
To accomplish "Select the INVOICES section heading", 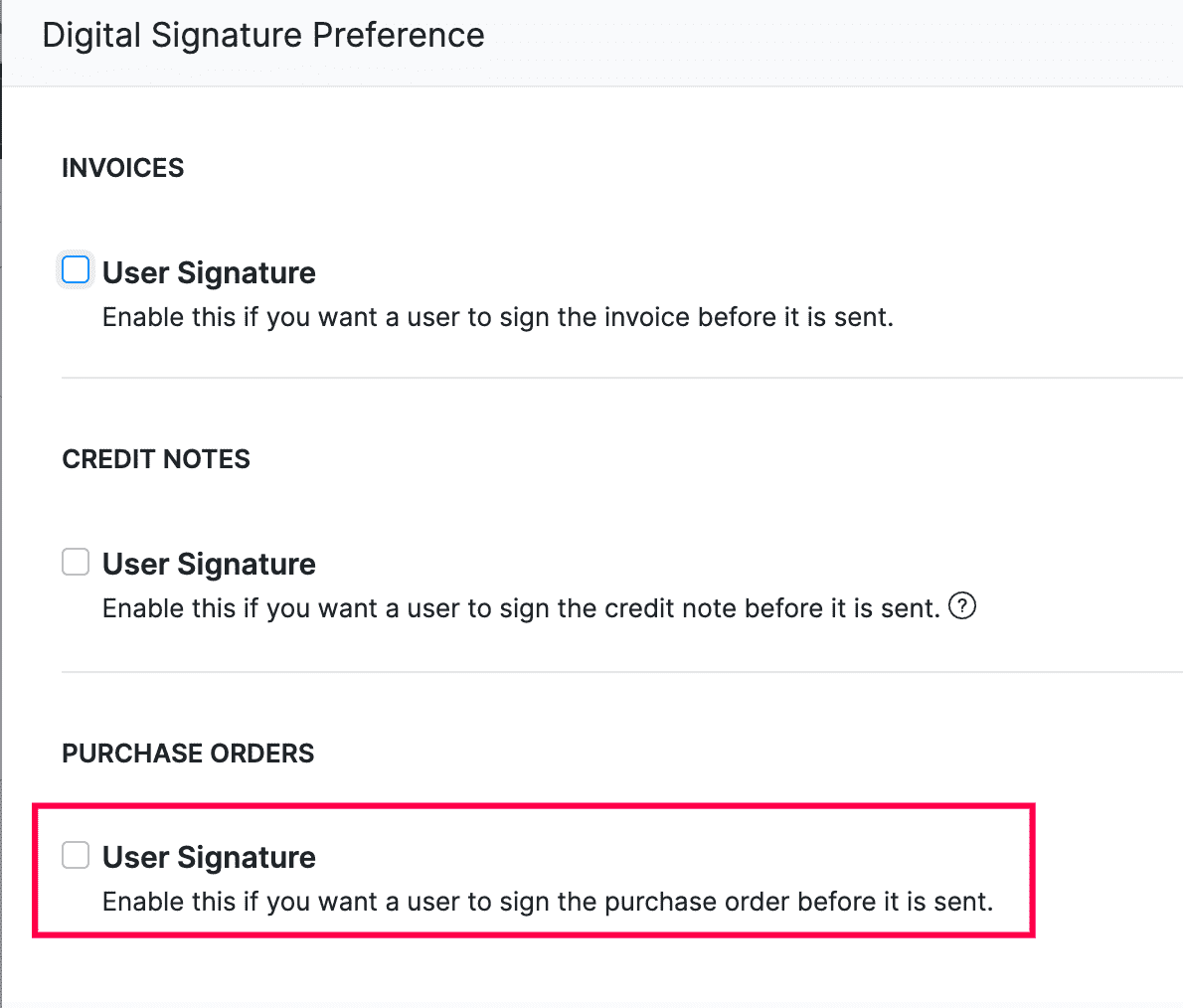I will (122, 167).
